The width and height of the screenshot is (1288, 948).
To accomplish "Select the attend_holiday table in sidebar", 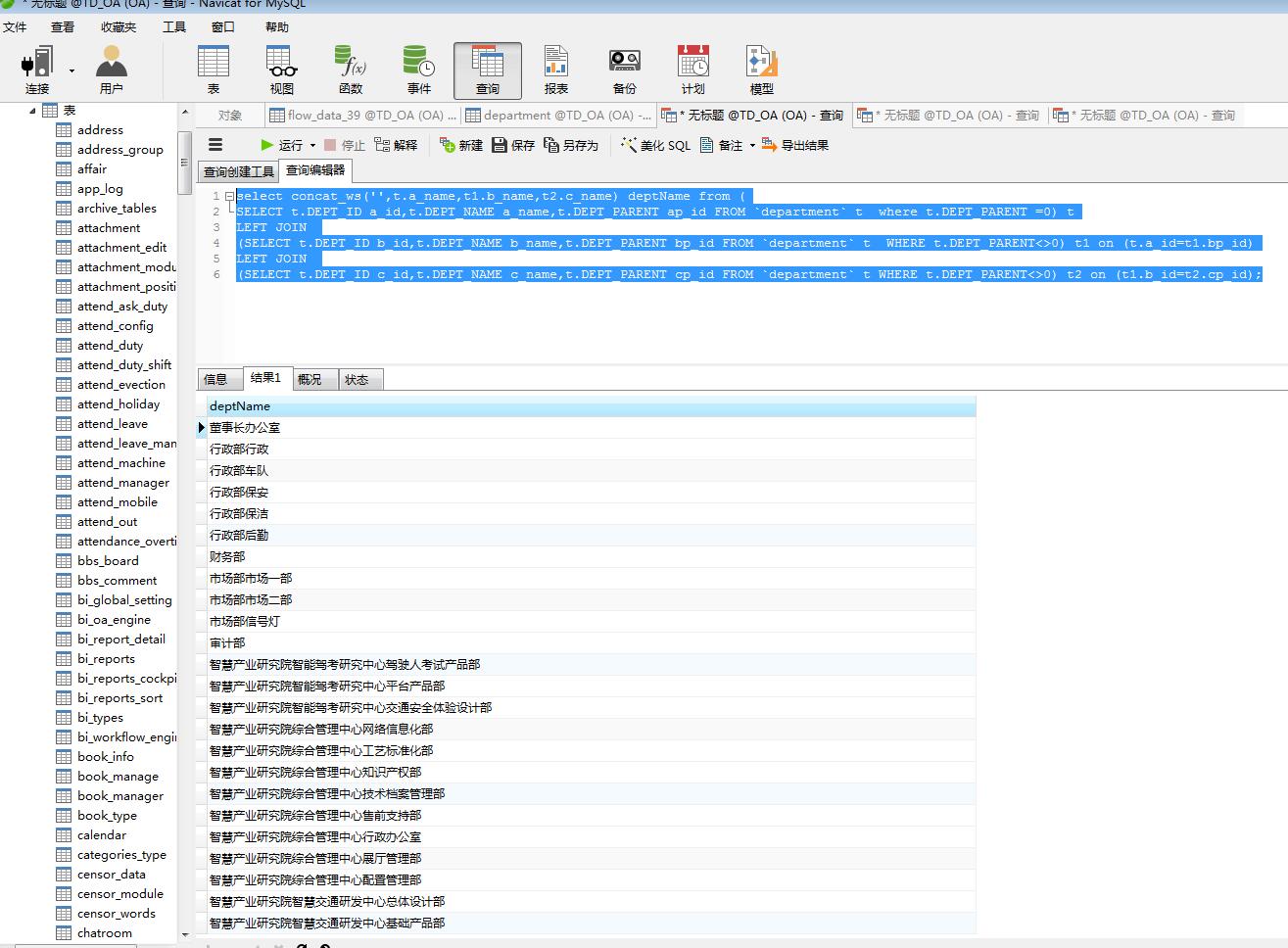I will tap(118, 403).
